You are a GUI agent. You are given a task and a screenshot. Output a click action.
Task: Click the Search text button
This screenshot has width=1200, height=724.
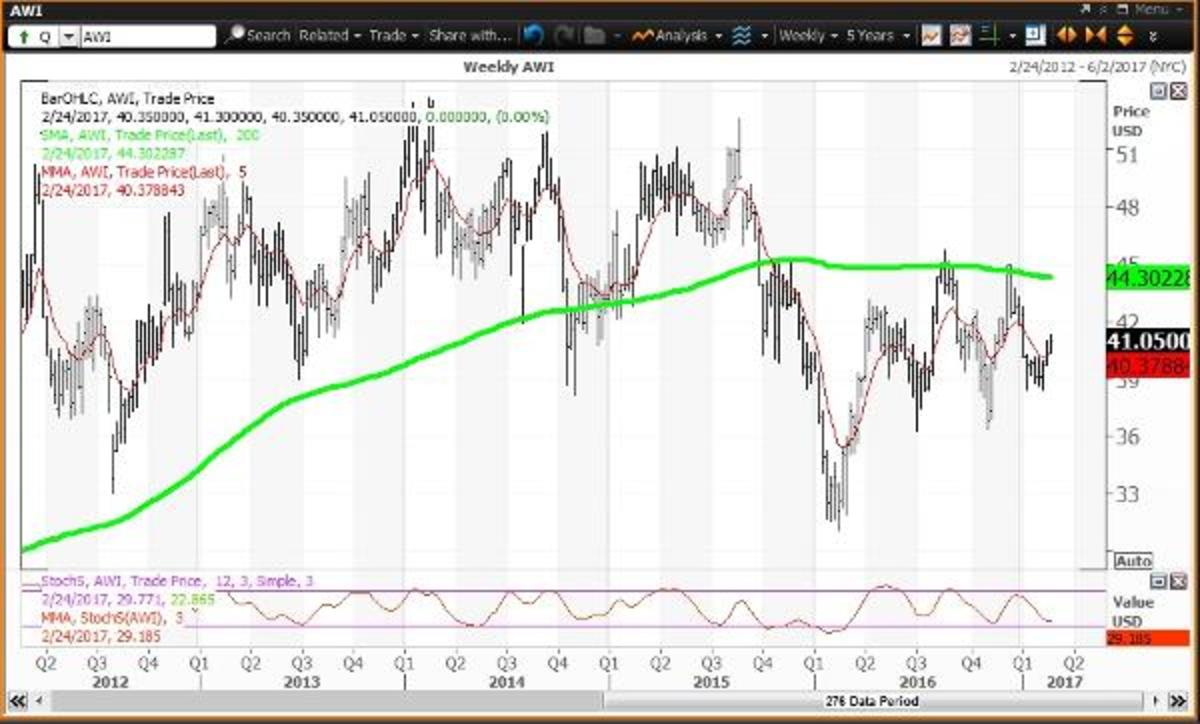pos(268,36)
